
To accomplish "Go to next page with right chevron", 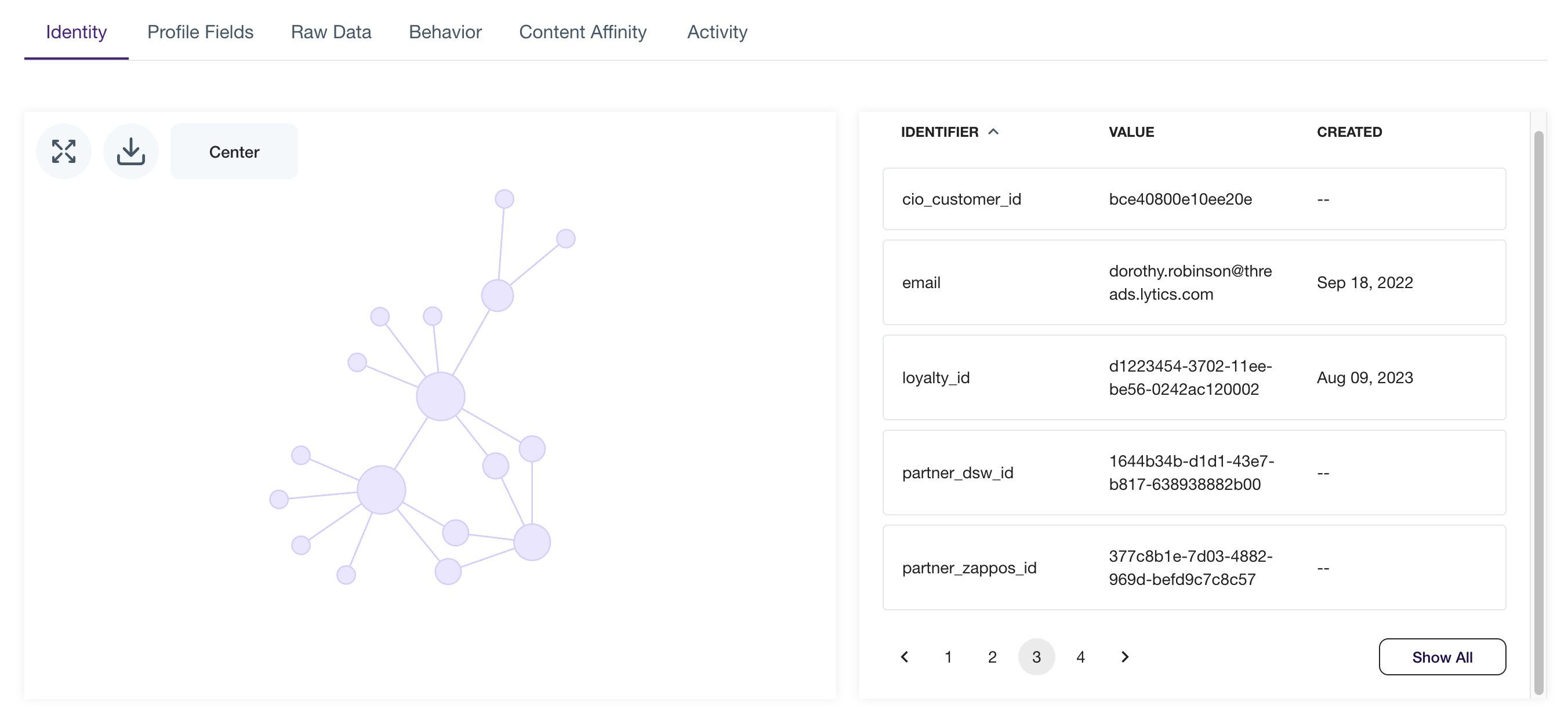I will click(1125, 657).
